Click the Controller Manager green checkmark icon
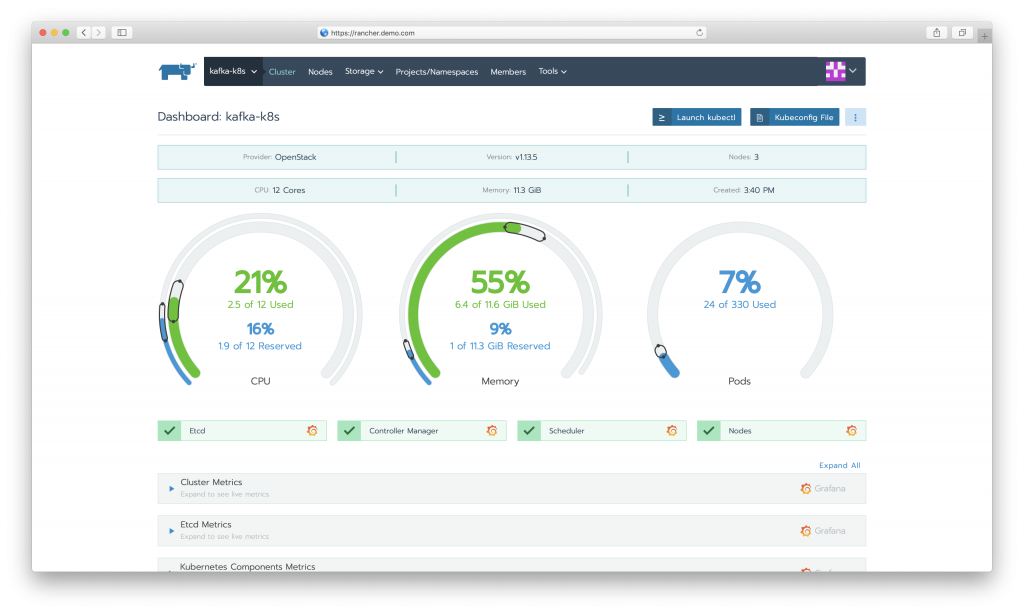 pyautogui.click(x=349, y=430)
